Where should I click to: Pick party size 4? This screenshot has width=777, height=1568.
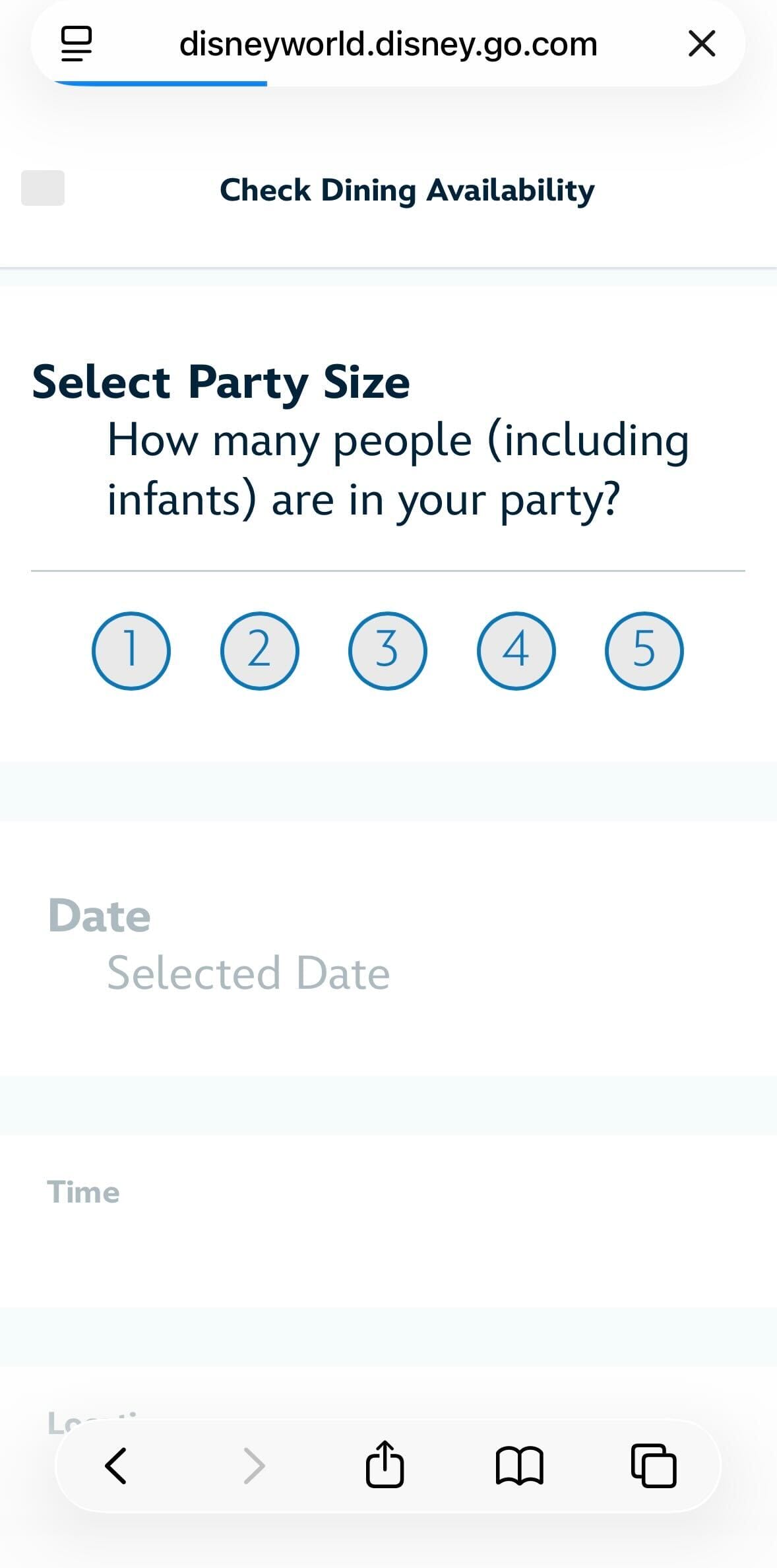pos(516,650)
